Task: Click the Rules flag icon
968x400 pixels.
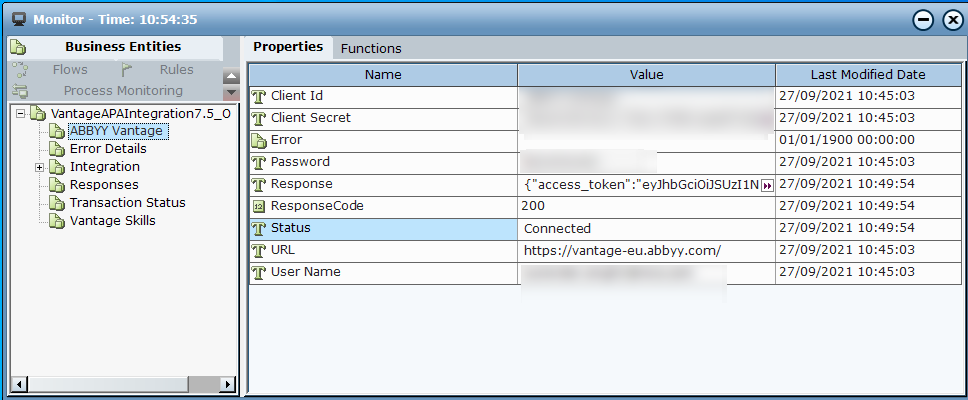Action: (127, 70)
